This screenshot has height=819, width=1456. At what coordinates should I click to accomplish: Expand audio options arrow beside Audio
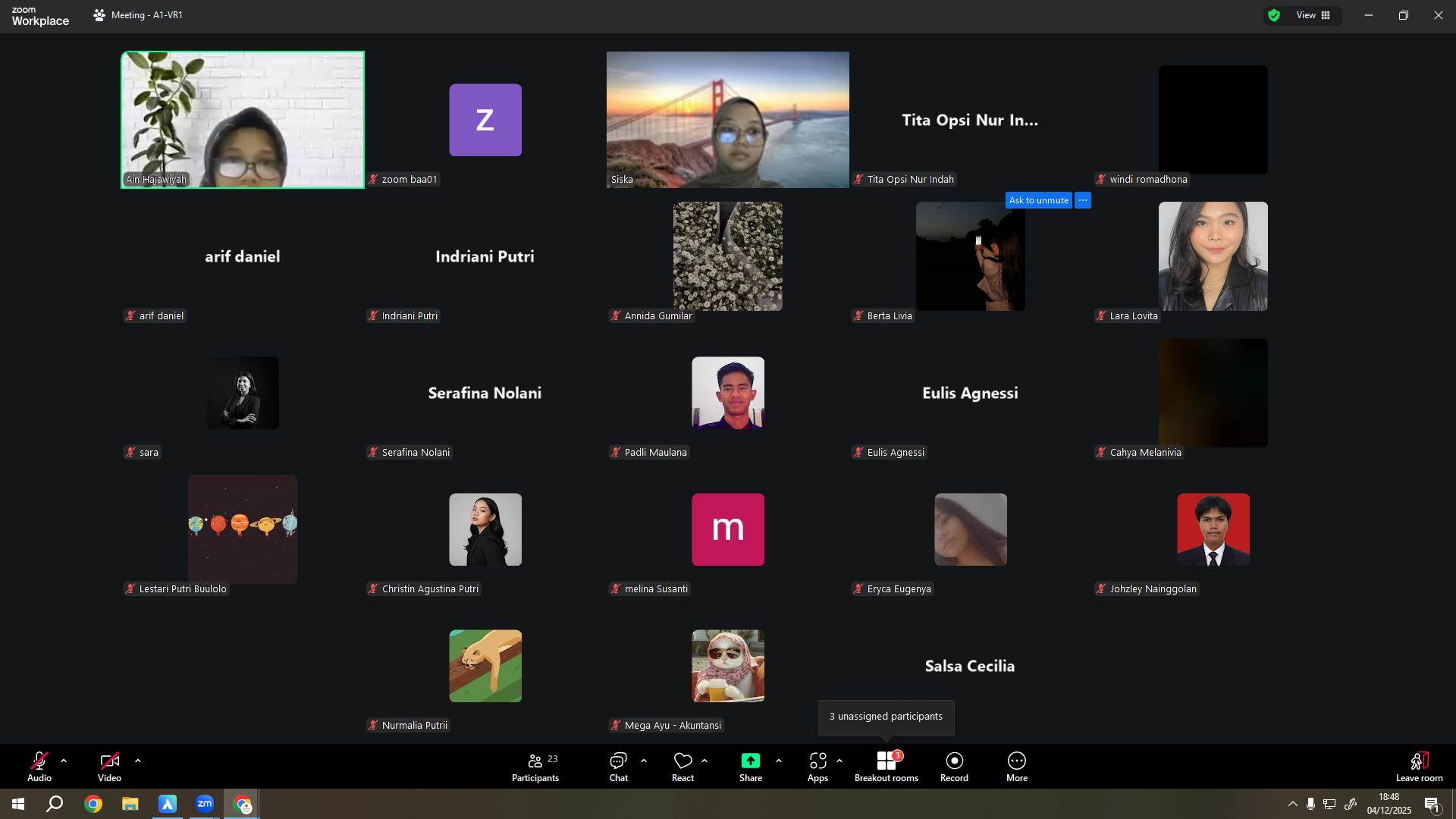click(64, 761)
